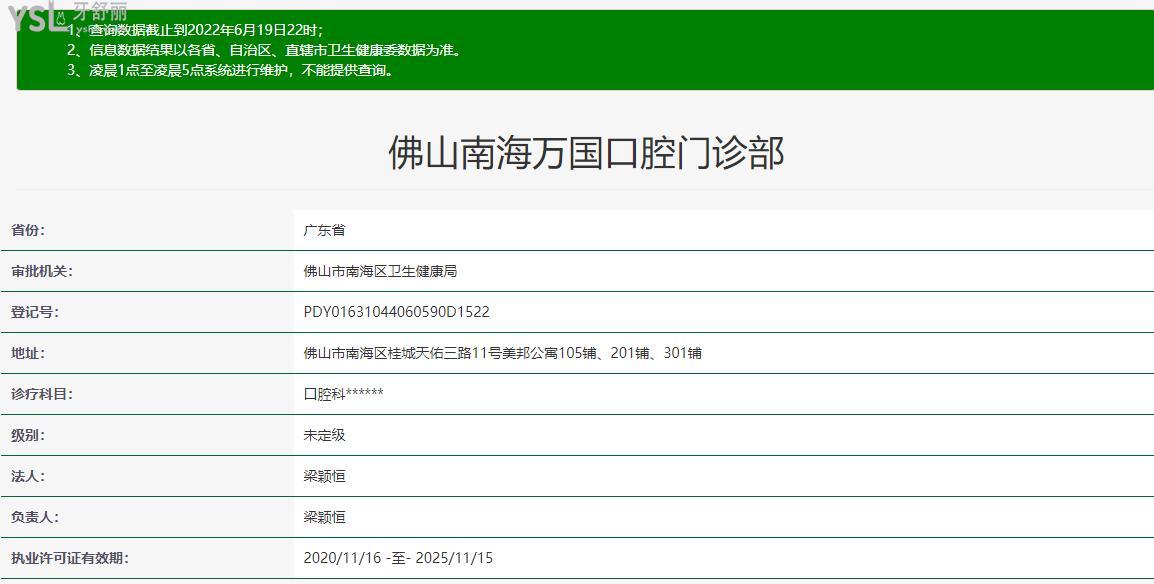Image resolution: width=1154 pixels, height=584 pixels.
Task: Click notice line about 2022年6月19日22时
Action: pyautogui.click(x=195, y=30)
